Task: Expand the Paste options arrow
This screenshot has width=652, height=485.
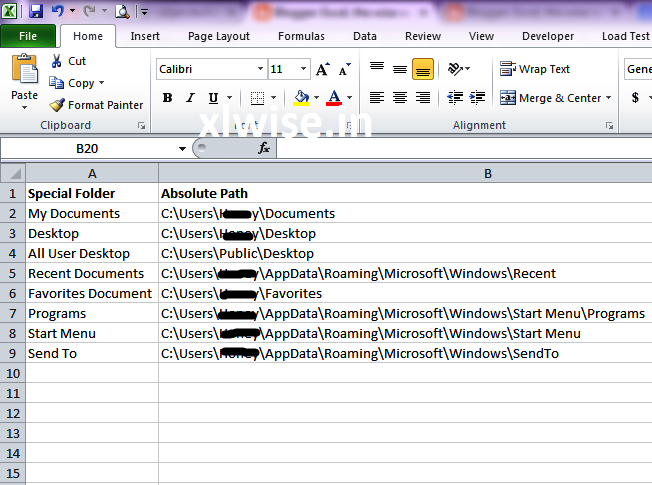Action: [x=25, y=108]
